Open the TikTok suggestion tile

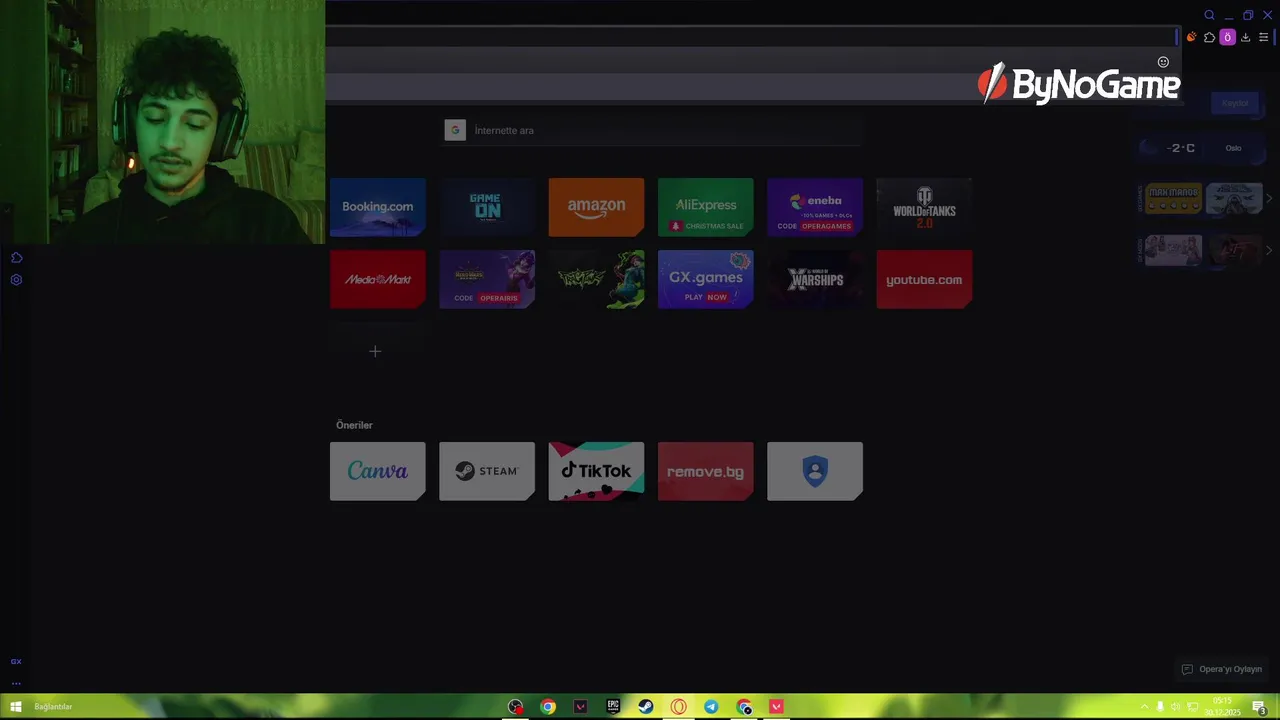click(596, 471)
